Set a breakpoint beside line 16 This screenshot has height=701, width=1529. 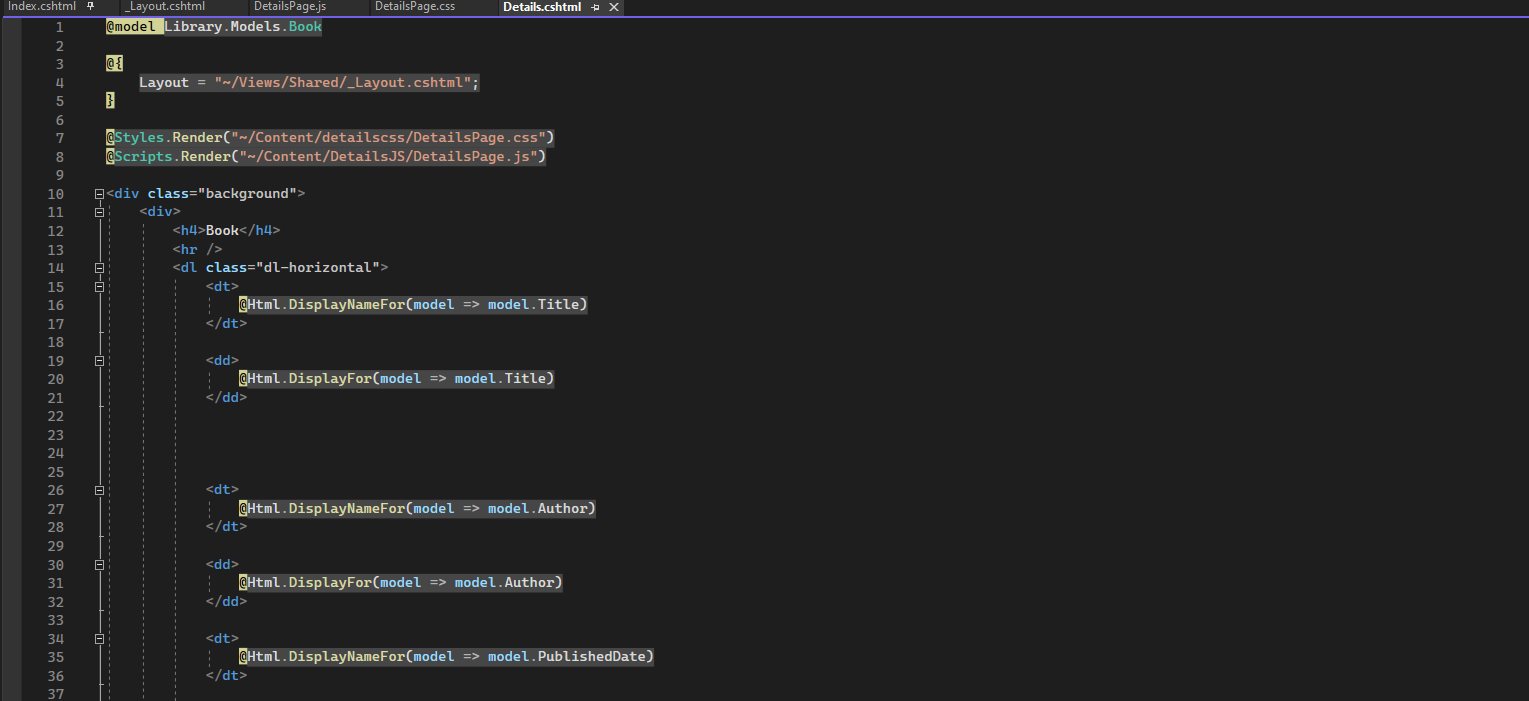pos(12,305)
